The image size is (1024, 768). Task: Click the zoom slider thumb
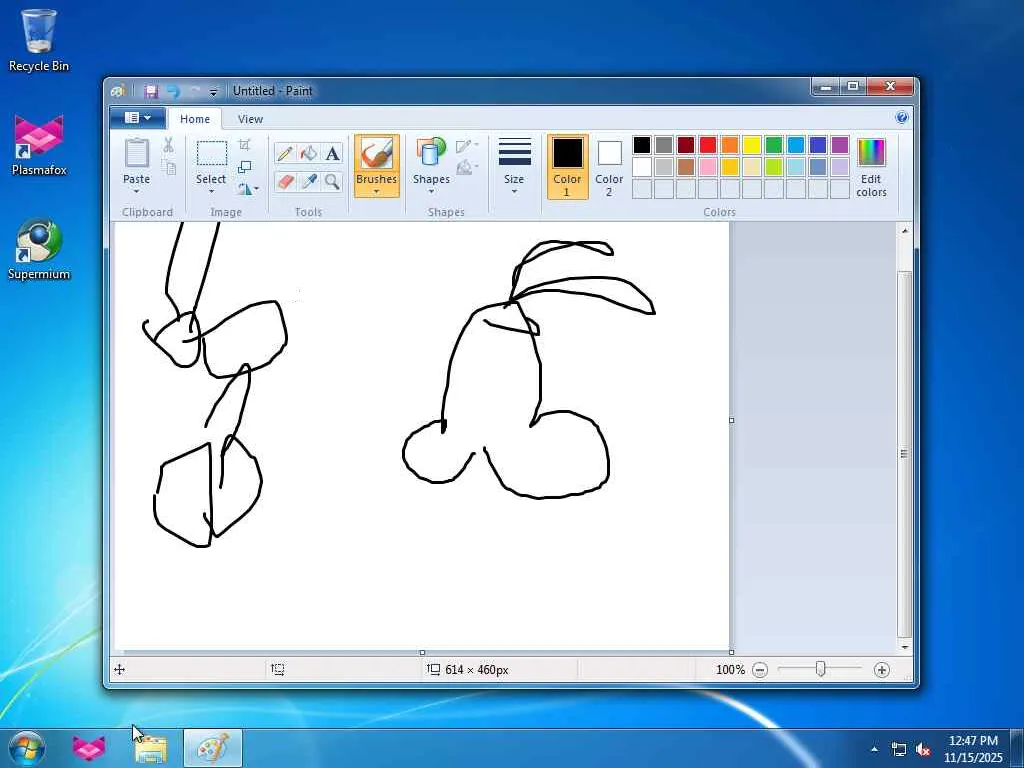pos(821,669)
